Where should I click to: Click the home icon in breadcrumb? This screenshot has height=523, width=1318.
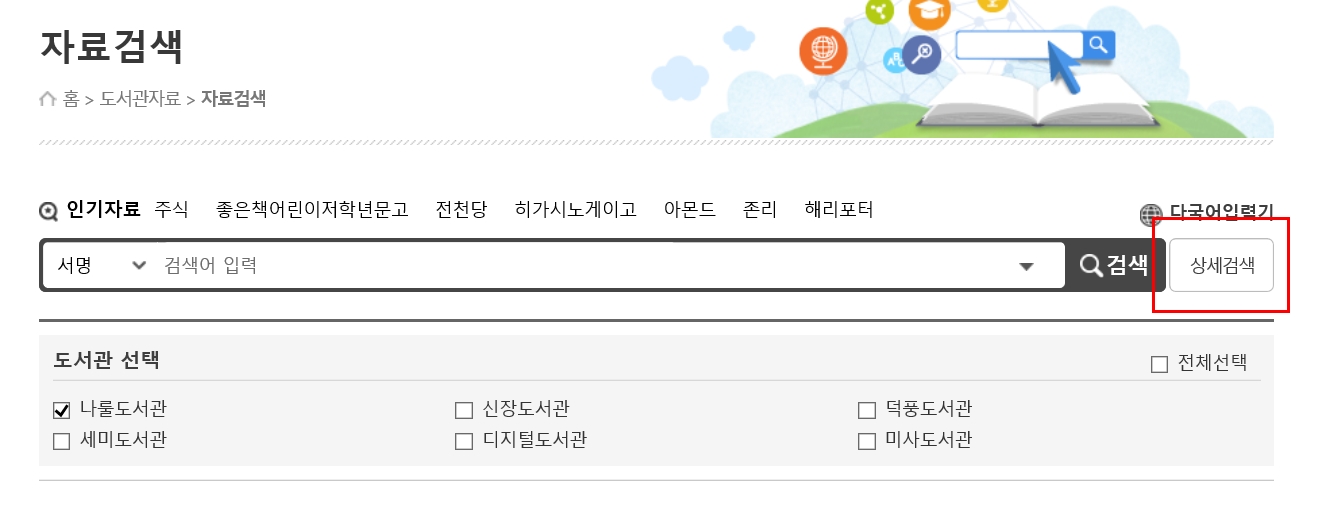(48, 98)
